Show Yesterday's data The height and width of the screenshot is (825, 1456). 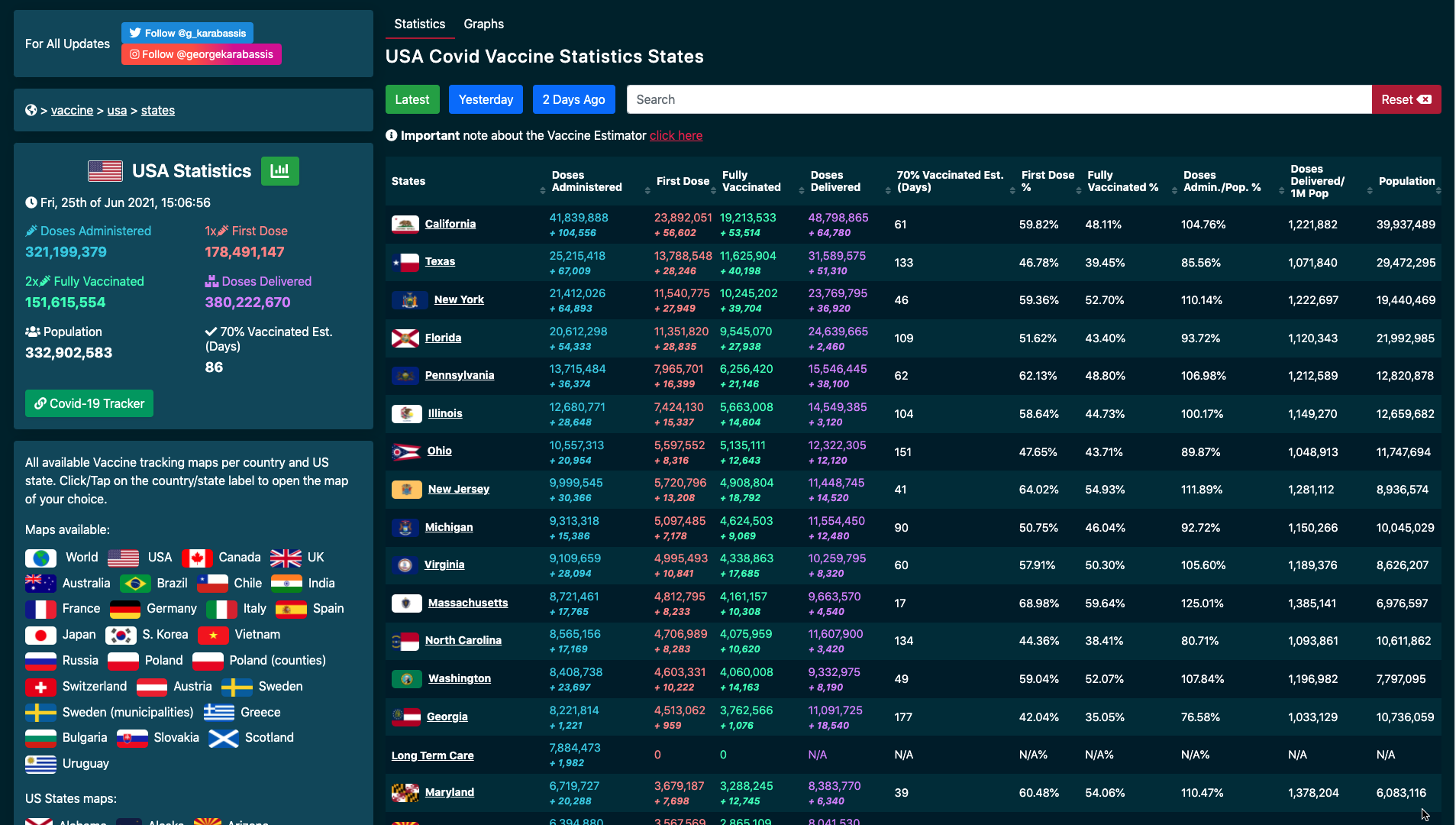click(x=486, y=99)
